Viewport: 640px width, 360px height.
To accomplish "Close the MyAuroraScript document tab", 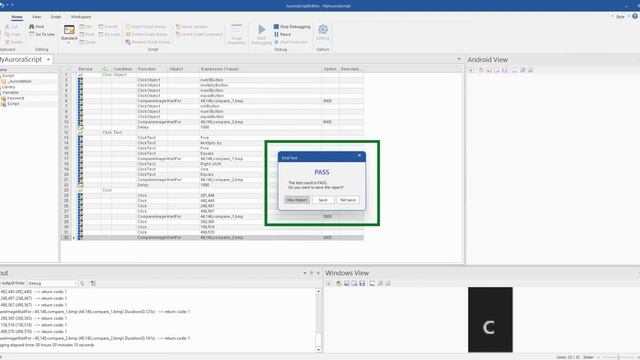I will pyautogui.click(x=48, y=60).
